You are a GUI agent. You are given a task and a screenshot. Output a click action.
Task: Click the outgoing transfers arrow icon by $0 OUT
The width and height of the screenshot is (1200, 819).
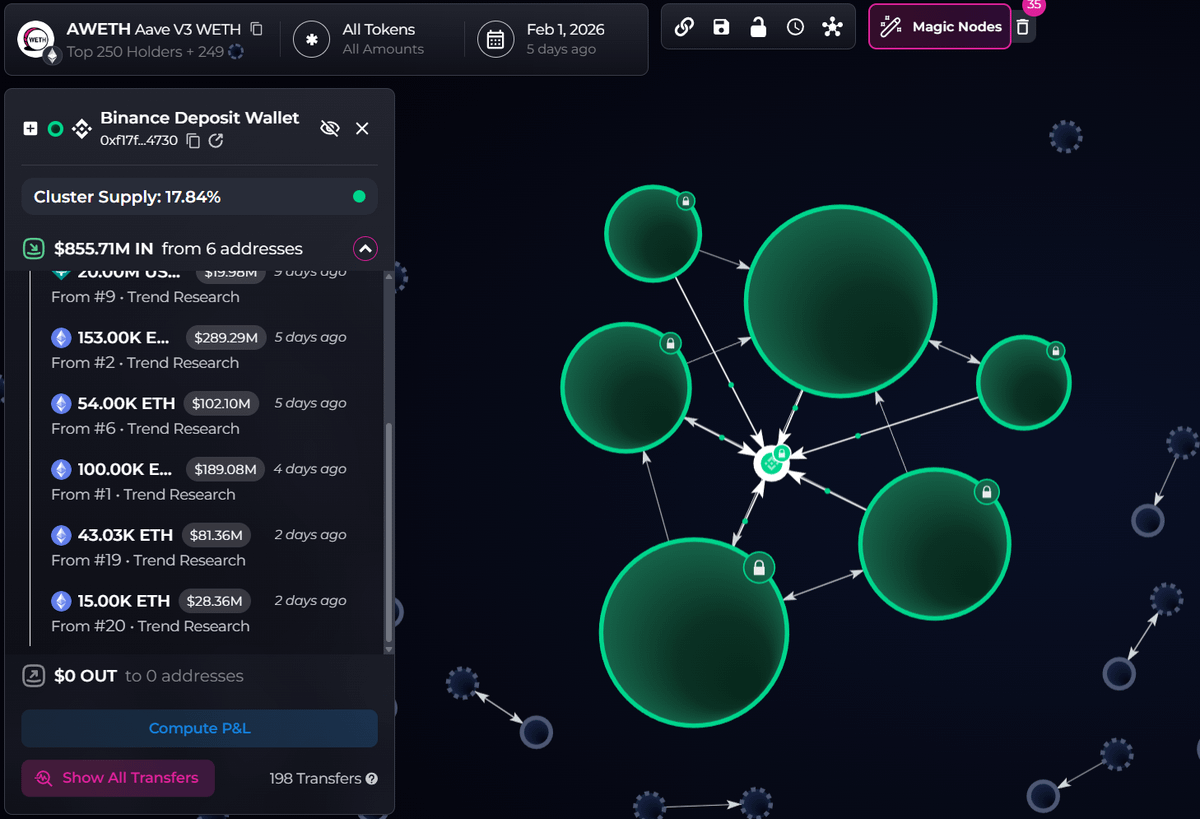[32, 676]
